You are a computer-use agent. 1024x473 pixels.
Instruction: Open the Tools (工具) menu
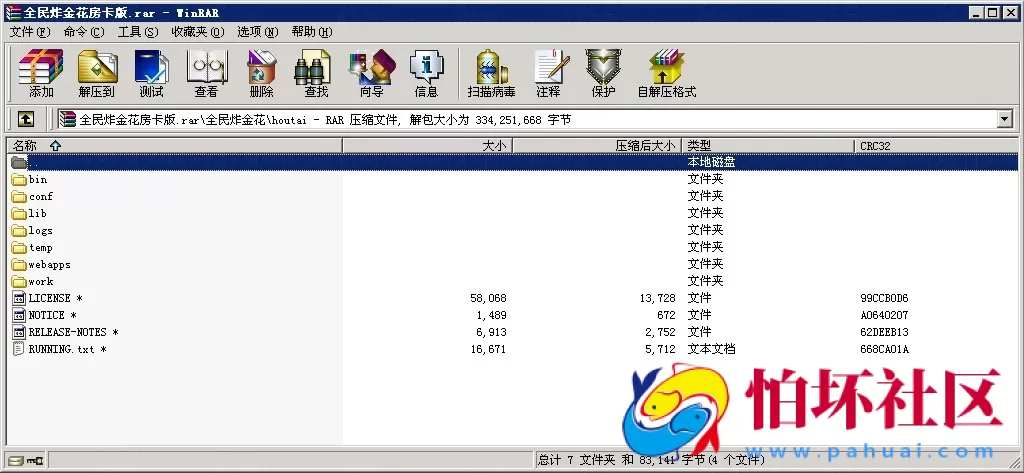[138, 32]
